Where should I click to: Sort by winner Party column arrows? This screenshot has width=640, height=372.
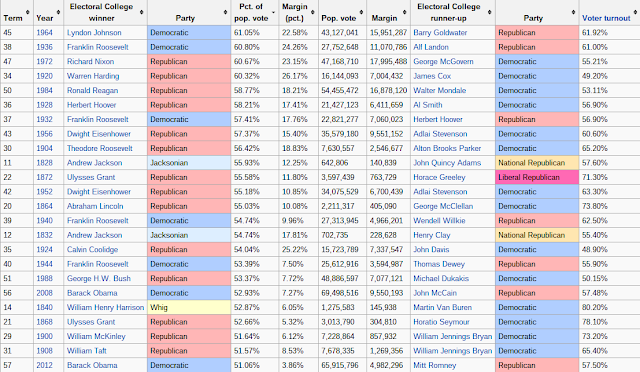pyautogui.click(x=225, y=12)
